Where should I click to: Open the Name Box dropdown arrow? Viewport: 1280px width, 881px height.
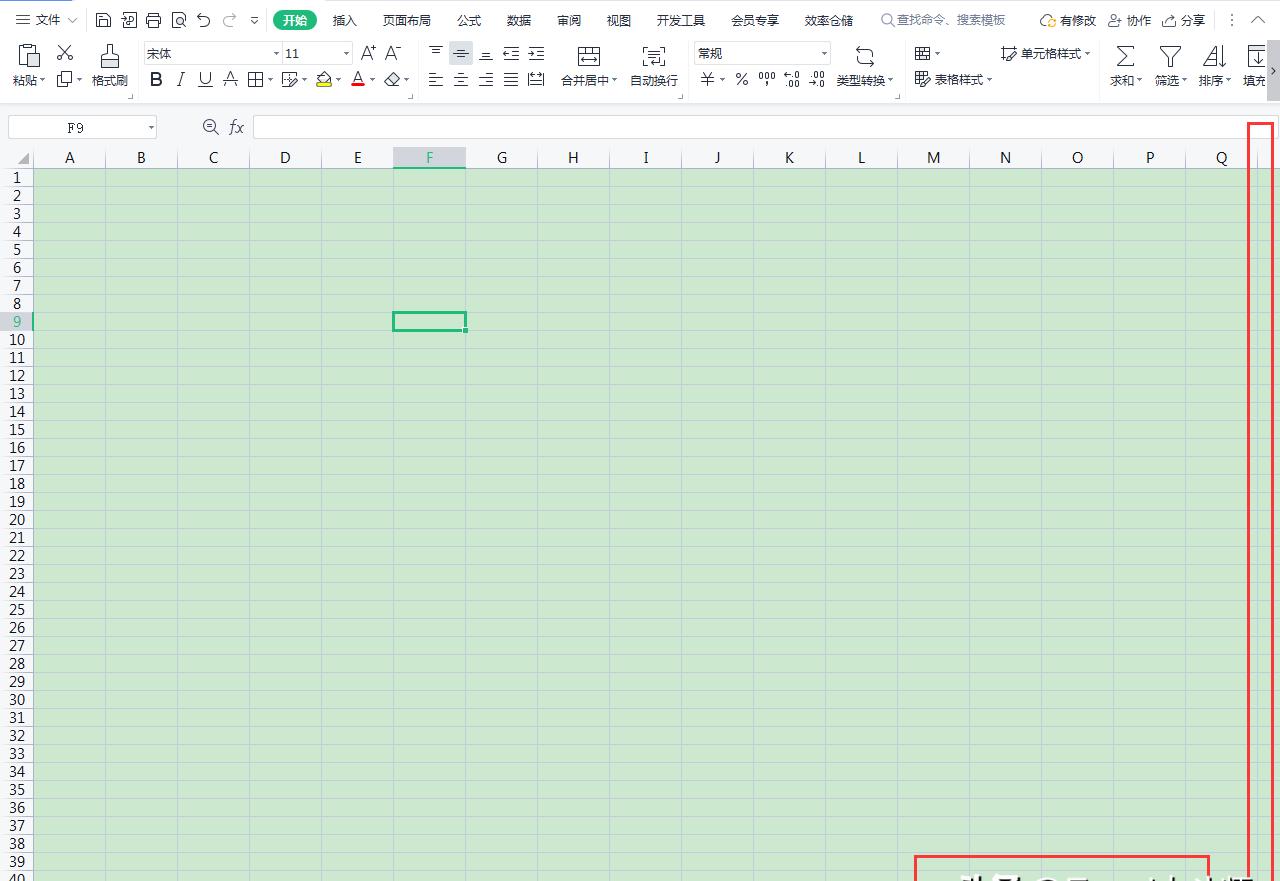coord(151,127)
